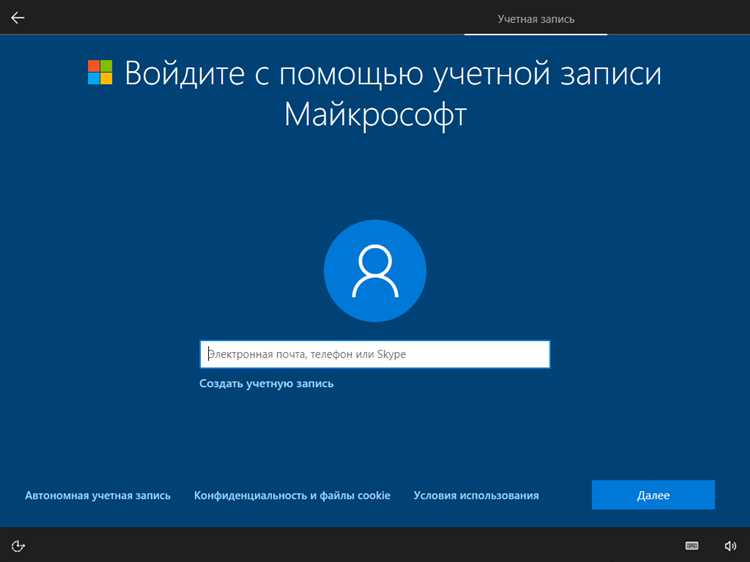Click the volume speaker icon

pos(730,546)
